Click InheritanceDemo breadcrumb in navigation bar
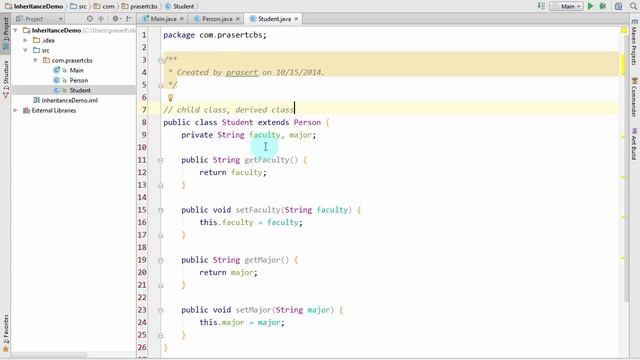The height and width of the screenshot is (360, 640). [34, 6]
